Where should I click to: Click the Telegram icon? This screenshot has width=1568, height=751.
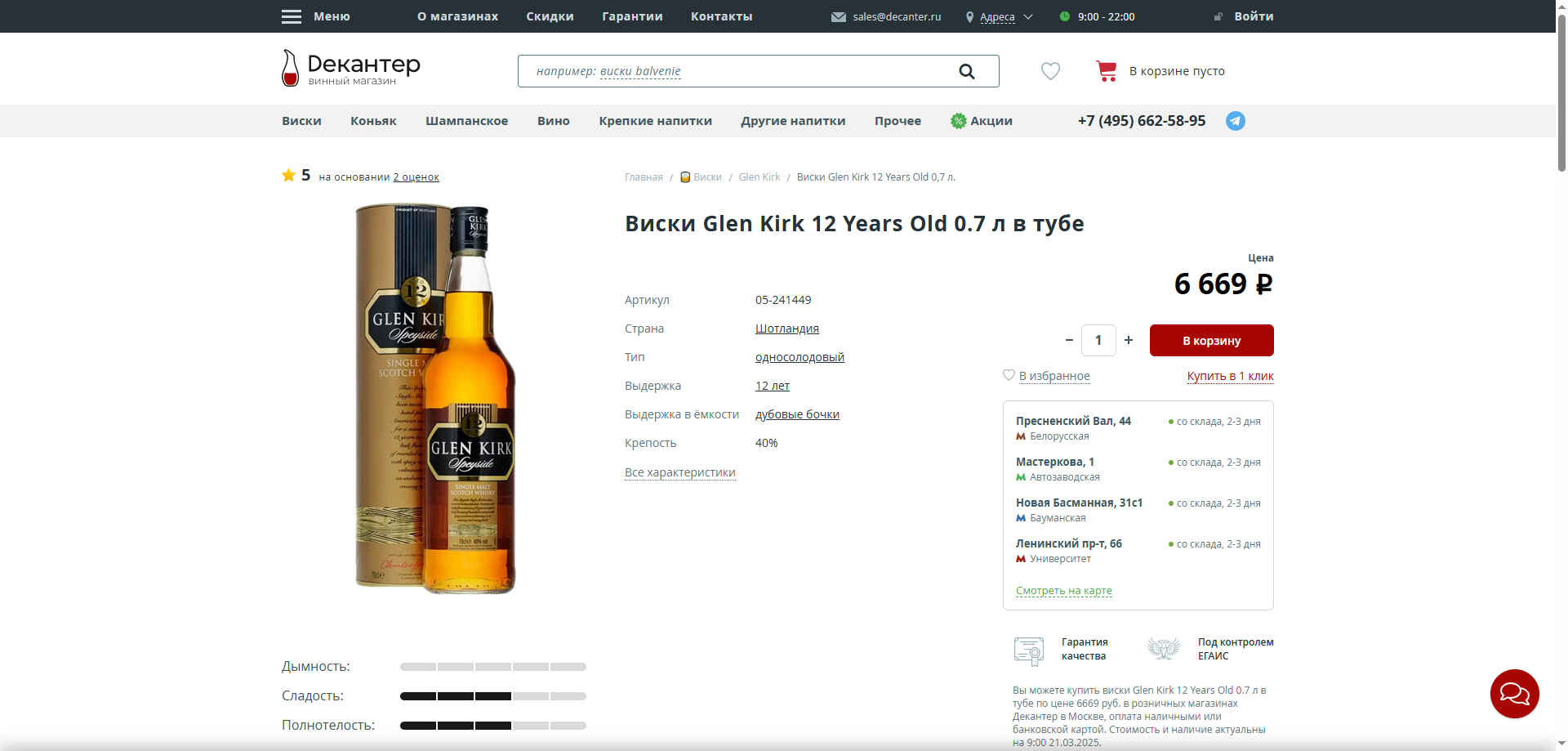1235,121
